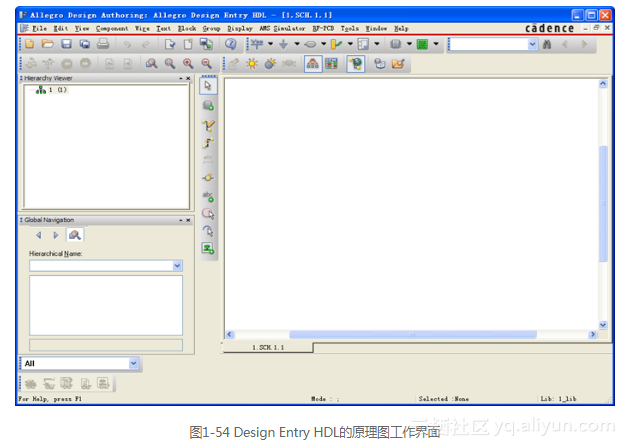626x447 pixels.
Task: Open the port symbol dropdown arrow
Action: 323,44
